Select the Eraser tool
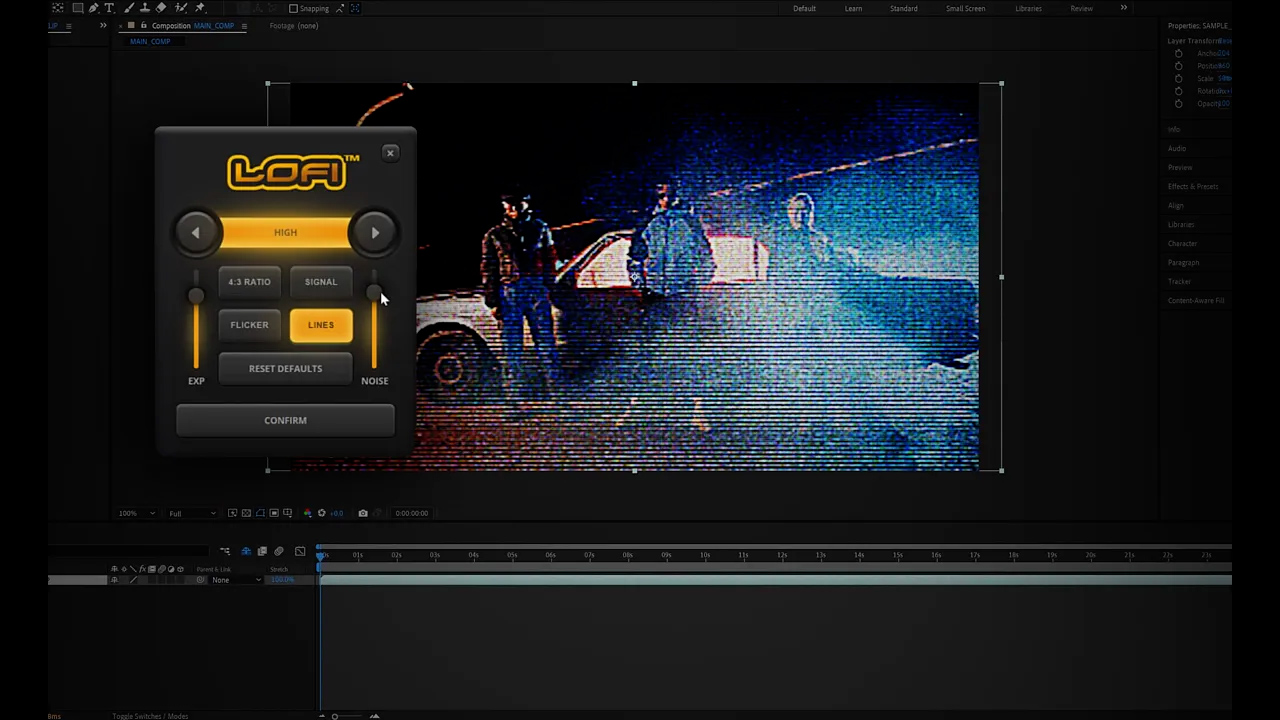Image resolution: width=1280 pixels, height=720 pixels. pyautogui.click(x=161, y=8)
